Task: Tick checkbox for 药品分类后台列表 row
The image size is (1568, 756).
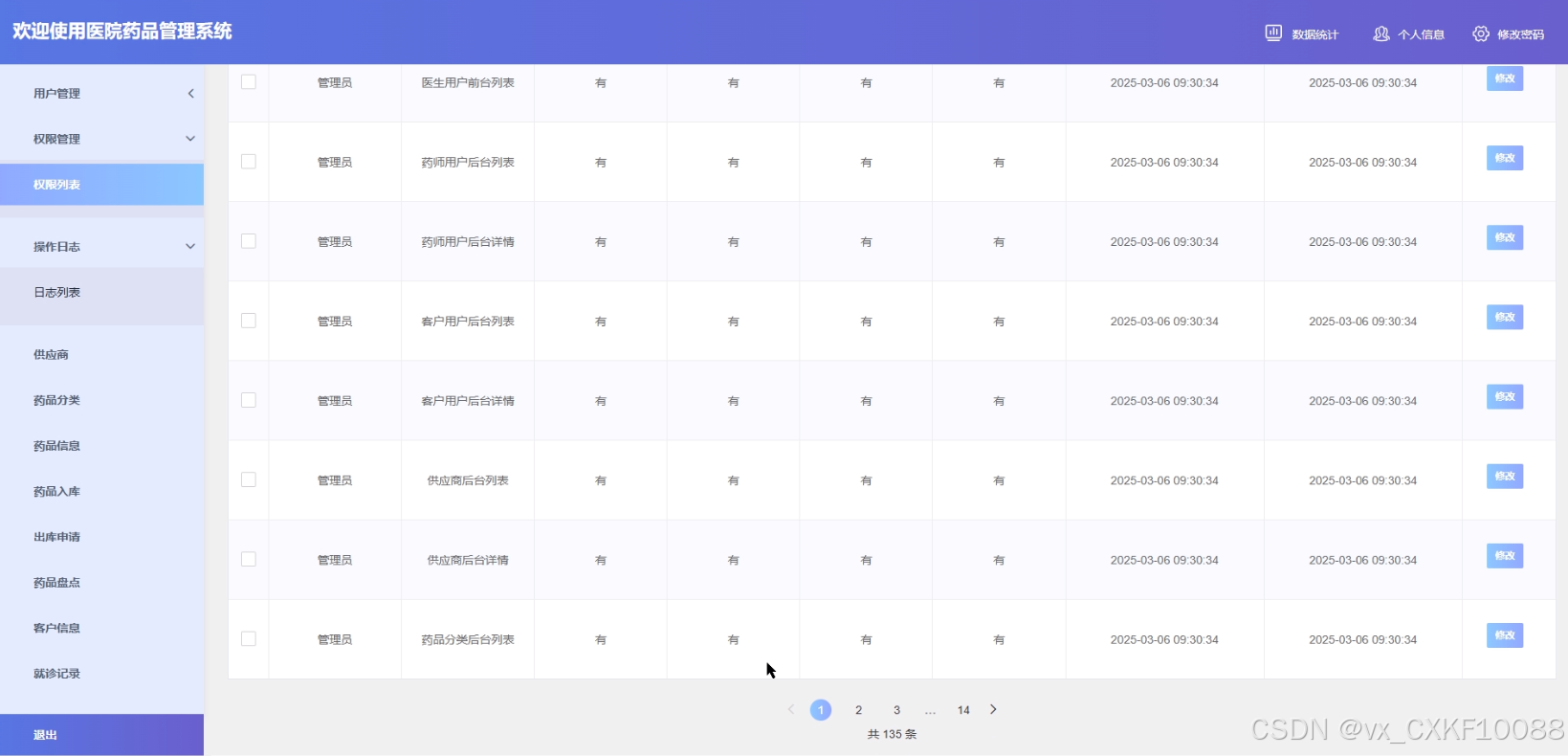Action: (x=249, y=638)
